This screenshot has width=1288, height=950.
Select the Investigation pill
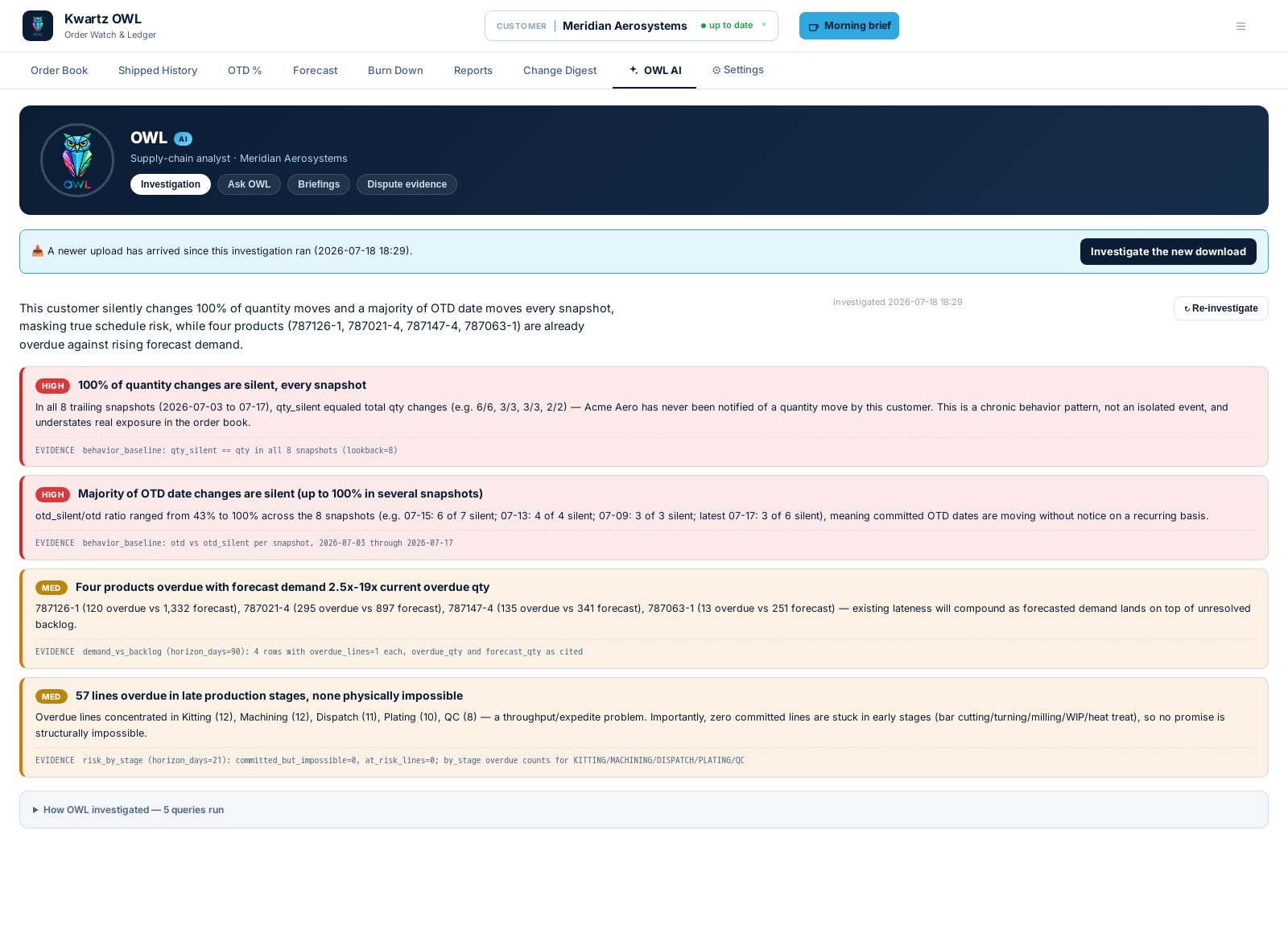(171, 184)
